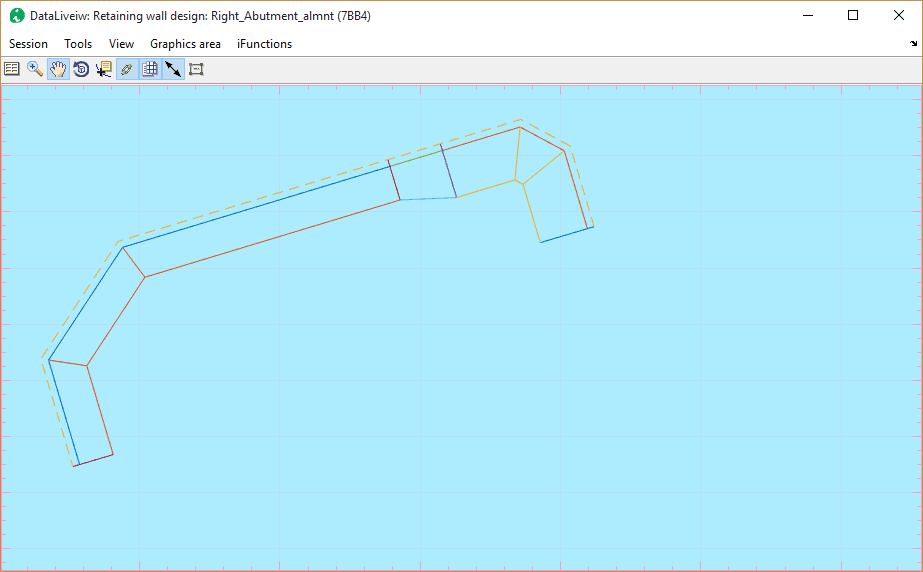Minimize the DataLiveiw window
Screen dimensions: 923x572
coord(808,15)
